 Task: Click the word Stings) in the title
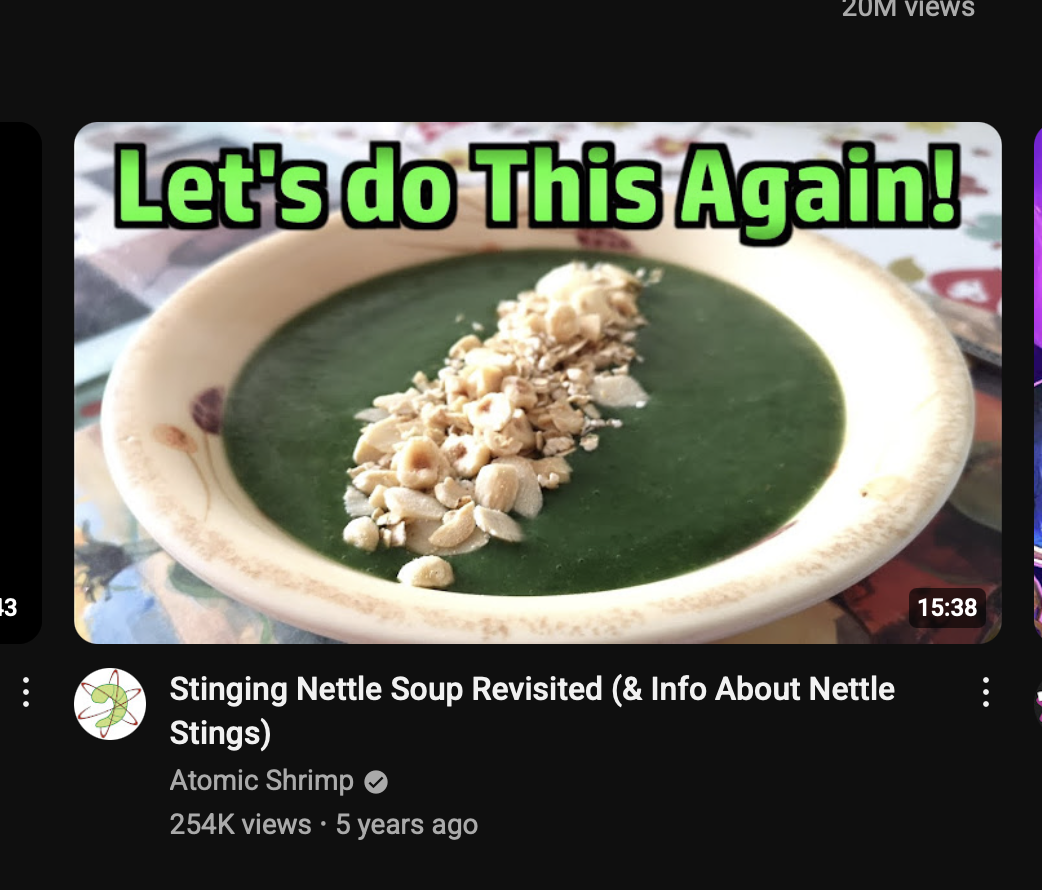(220, 734)
